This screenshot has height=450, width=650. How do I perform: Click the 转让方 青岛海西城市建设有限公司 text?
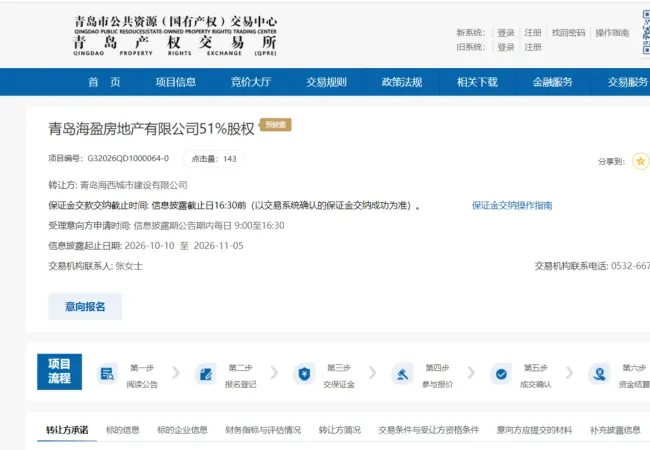pyautogui.click(x=118, y=185)
